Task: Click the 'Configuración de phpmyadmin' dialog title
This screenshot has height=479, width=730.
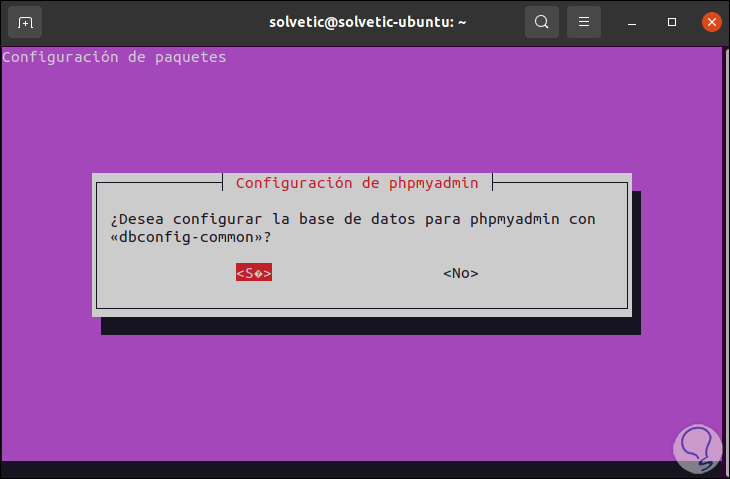Action: (357, 183)
